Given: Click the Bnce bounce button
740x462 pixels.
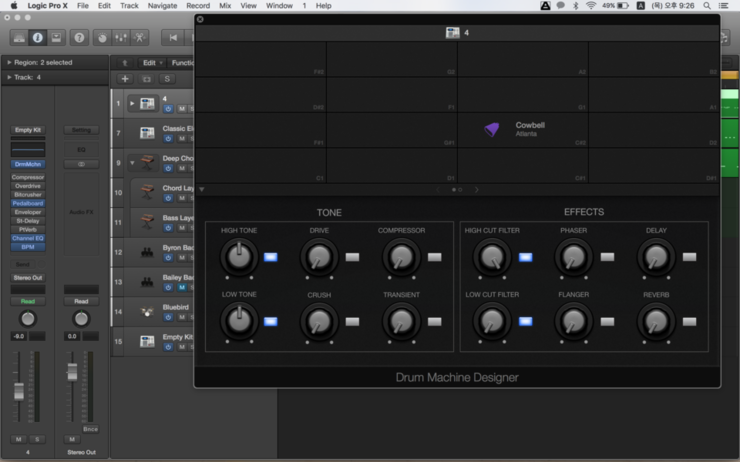Looking at the screenshot, I should coord(90,429).
